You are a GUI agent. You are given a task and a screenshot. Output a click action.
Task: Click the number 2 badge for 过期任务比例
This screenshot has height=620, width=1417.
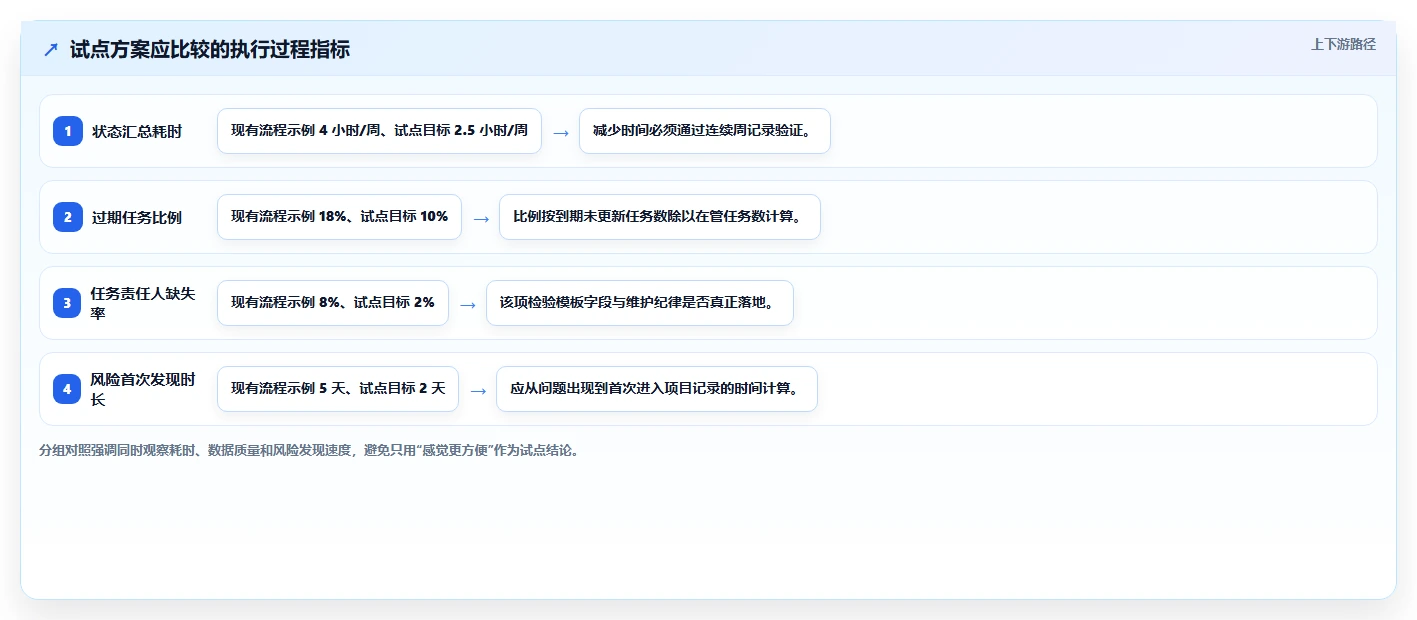pyautogui.click(x=68, y=217)
